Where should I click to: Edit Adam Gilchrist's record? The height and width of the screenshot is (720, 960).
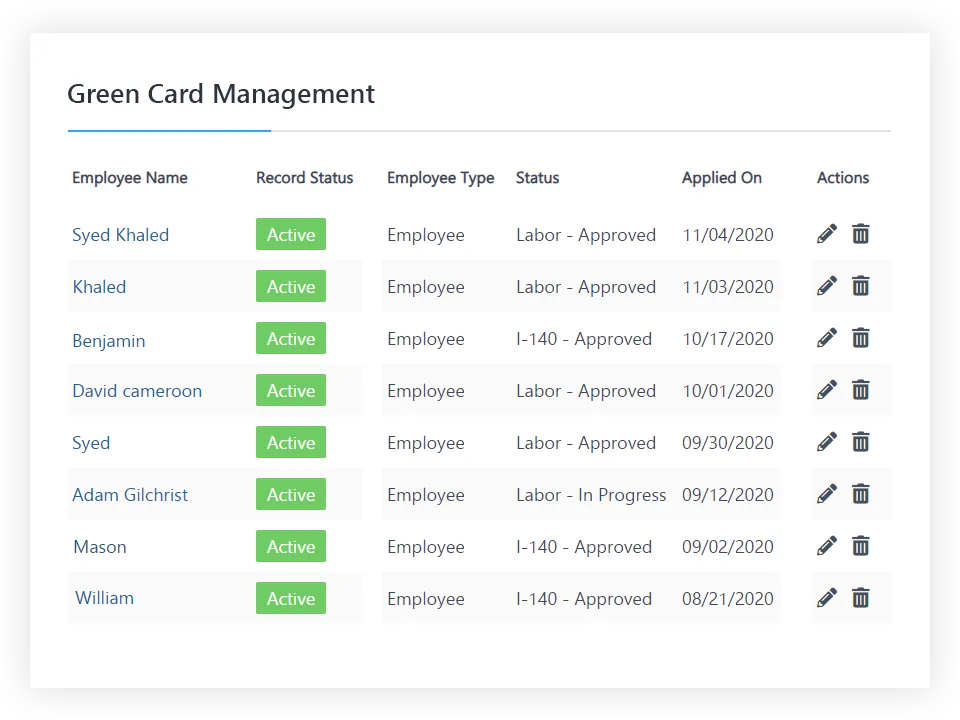click(827, 494)
